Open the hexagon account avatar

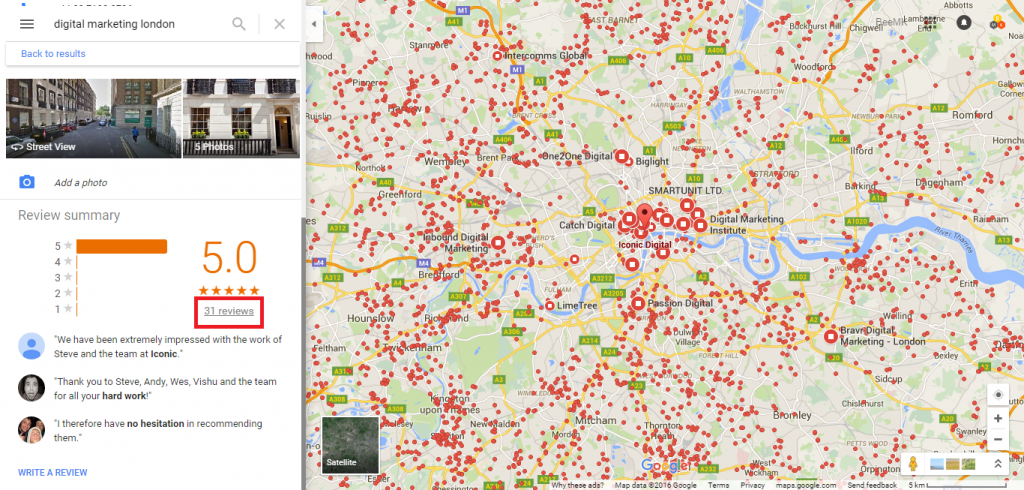pos(997,22)
